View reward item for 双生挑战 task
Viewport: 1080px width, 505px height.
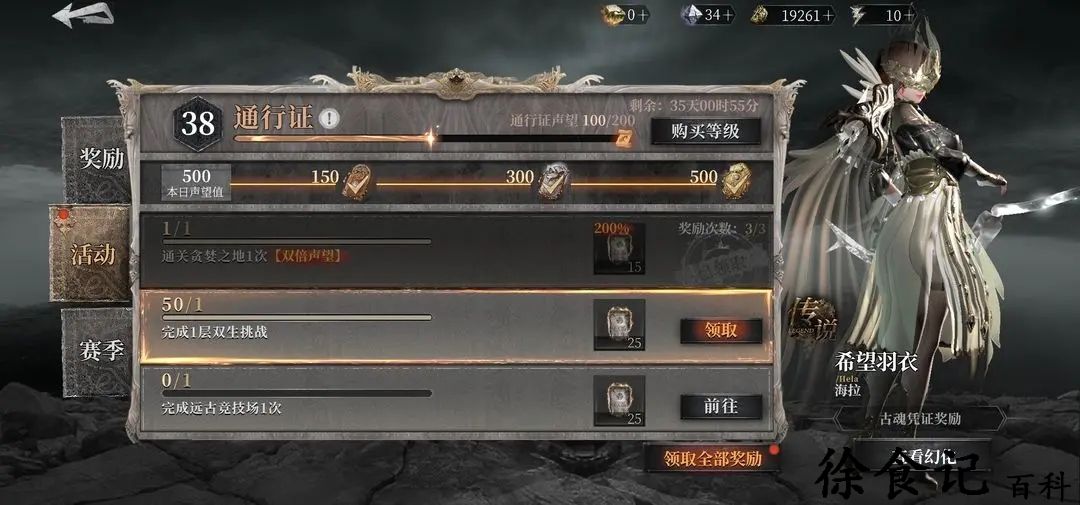(x=619, y=324)
